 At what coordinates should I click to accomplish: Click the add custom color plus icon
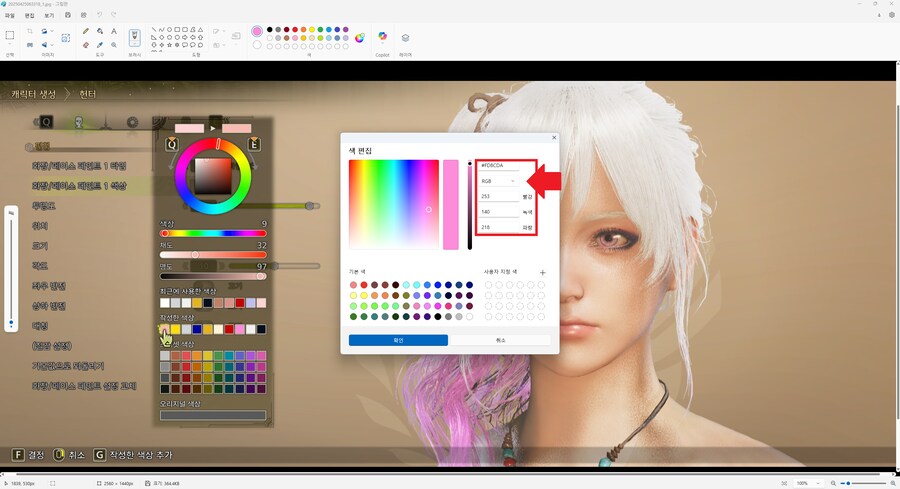[x=542, y=273]
